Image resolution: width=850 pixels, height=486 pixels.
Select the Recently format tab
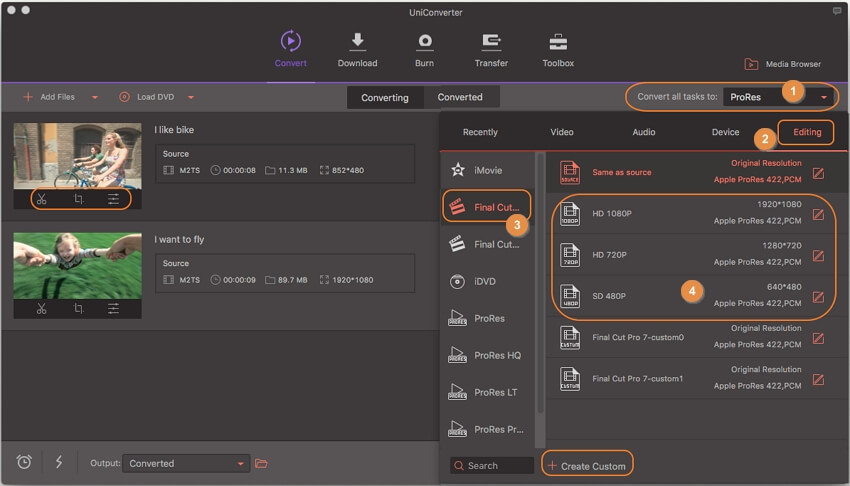[x=480, y=132]
